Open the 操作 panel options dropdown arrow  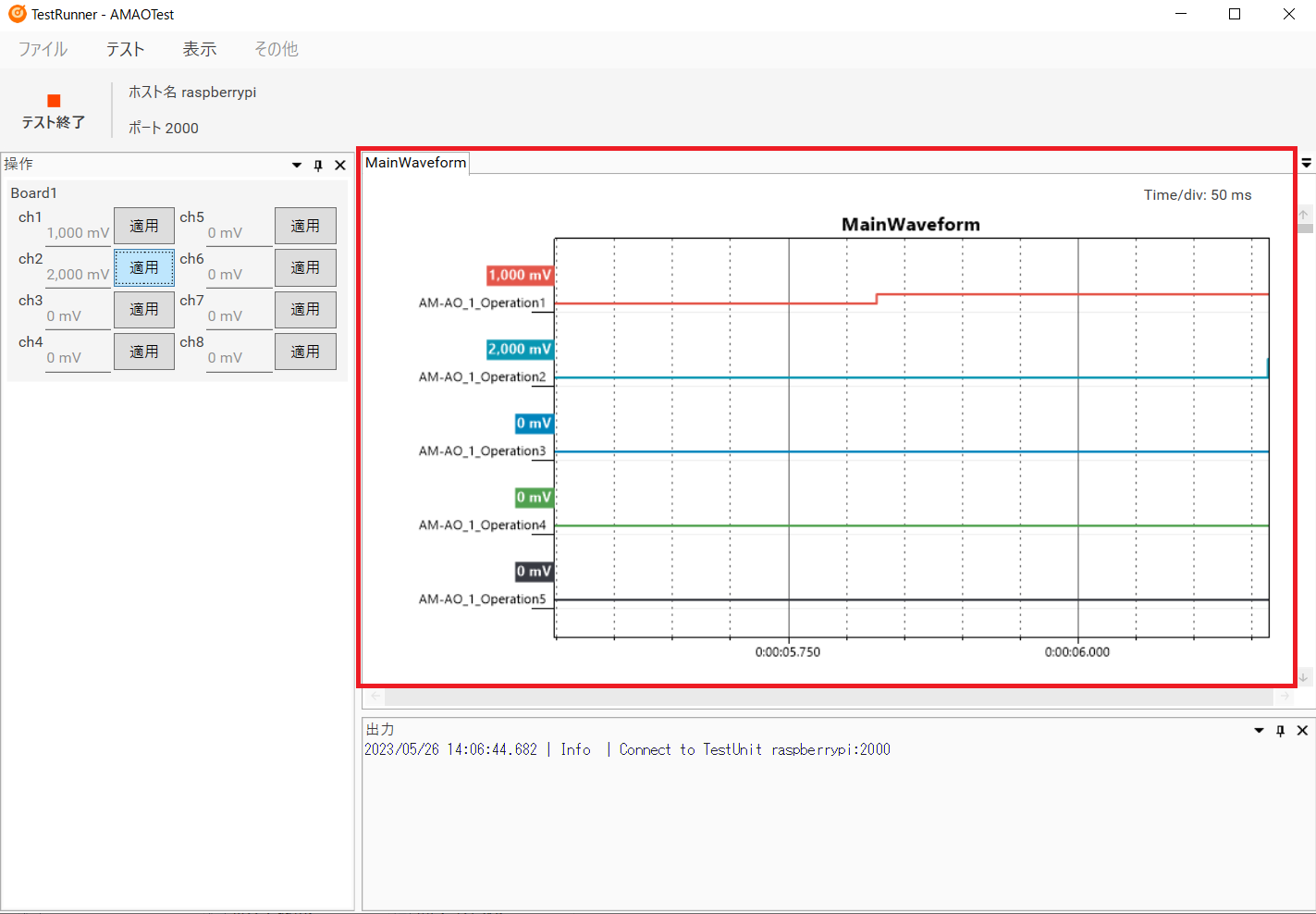coord(297,166)
